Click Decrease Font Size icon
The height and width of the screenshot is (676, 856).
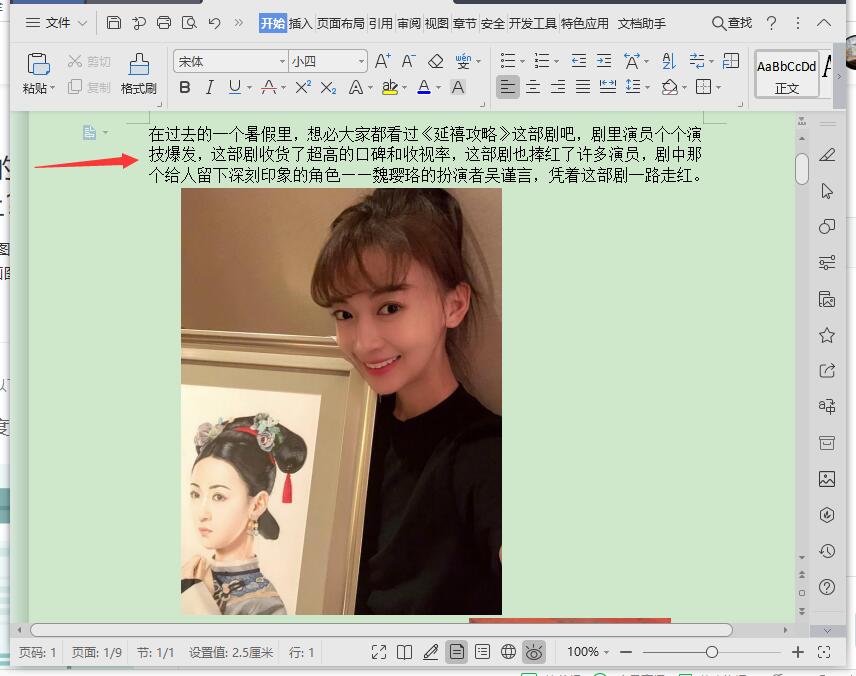pos(408,61)
